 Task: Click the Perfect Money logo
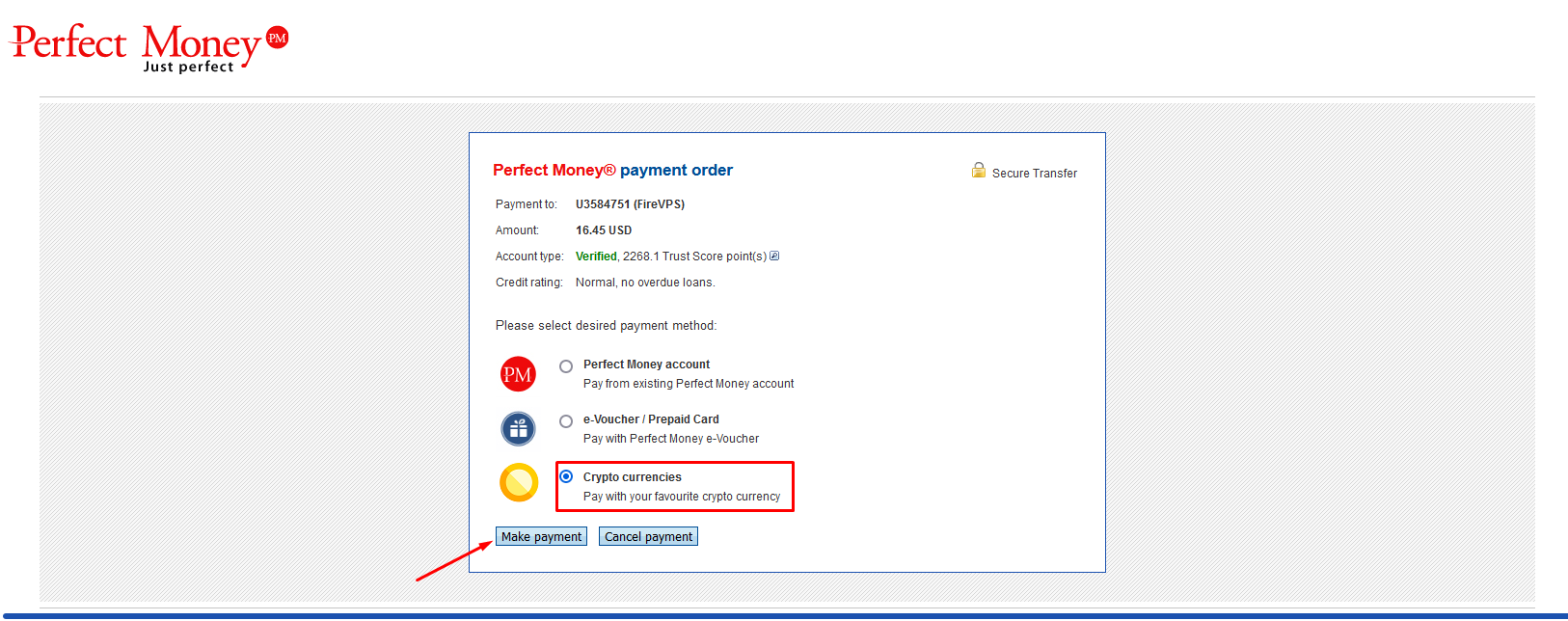149,47
